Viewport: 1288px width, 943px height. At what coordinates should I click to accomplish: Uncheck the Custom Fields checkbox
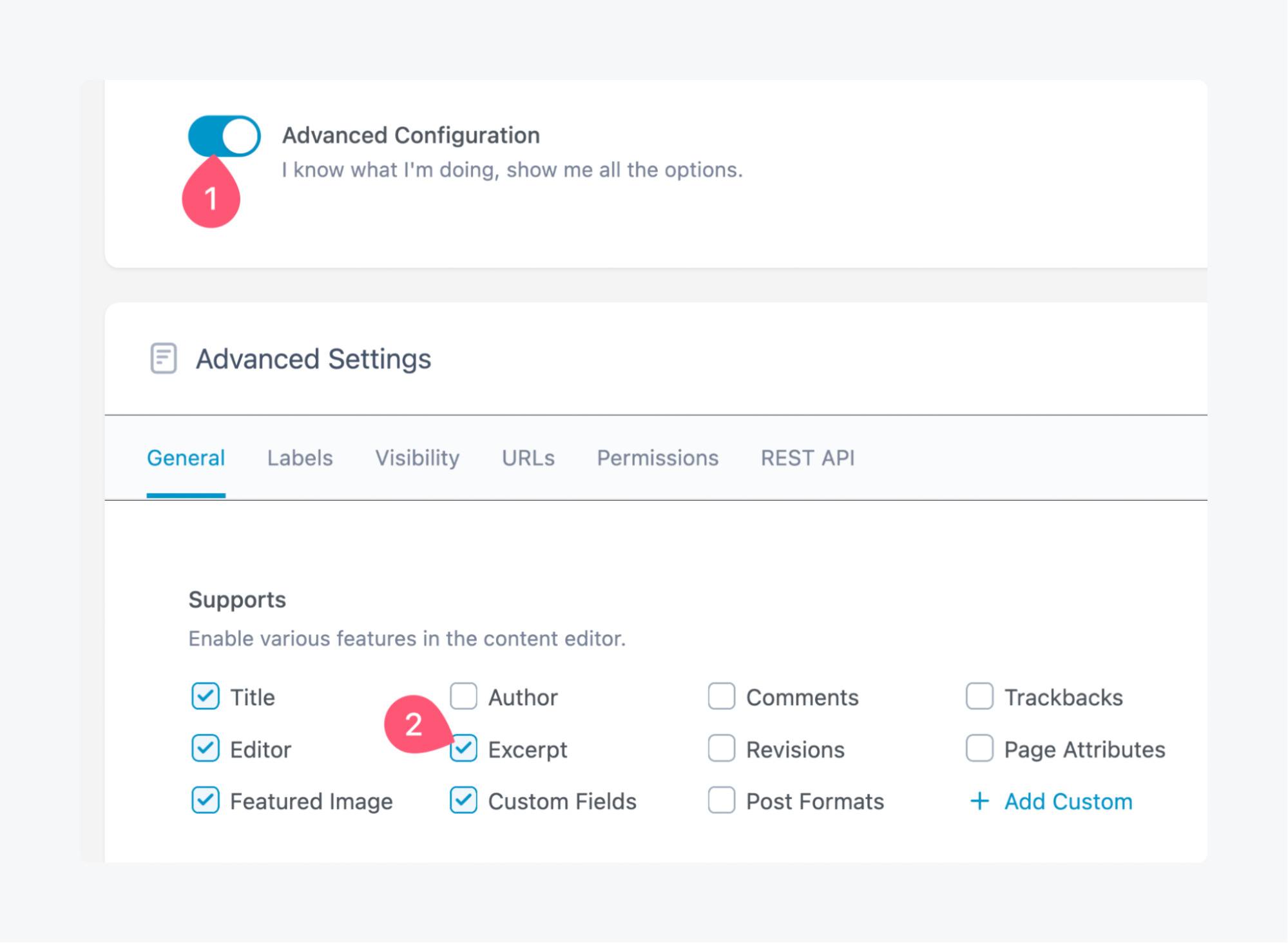point(464,800)
